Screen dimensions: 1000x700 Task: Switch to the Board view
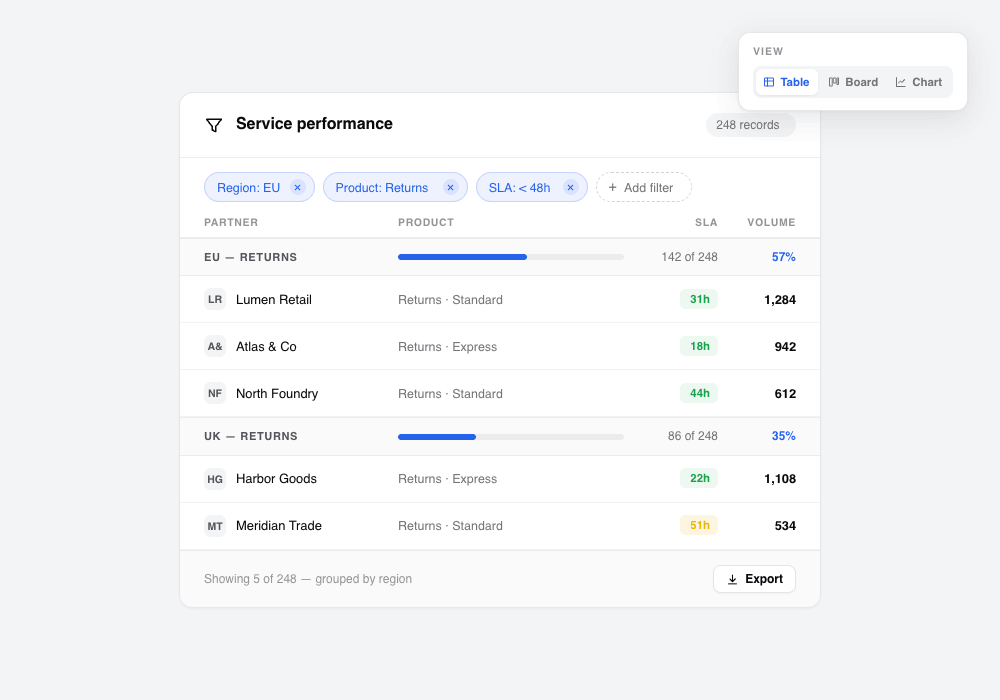[x=853, y=82]
